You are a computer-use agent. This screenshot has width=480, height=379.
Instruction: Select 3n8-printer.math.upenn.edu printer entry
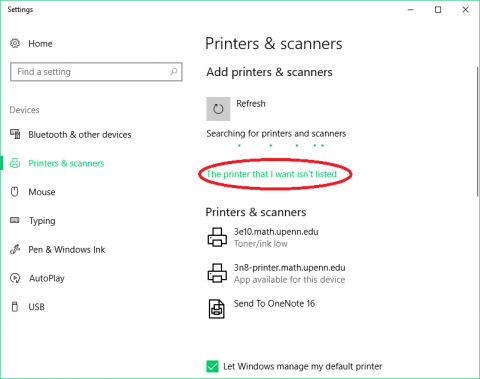click(x=289, y=268)
